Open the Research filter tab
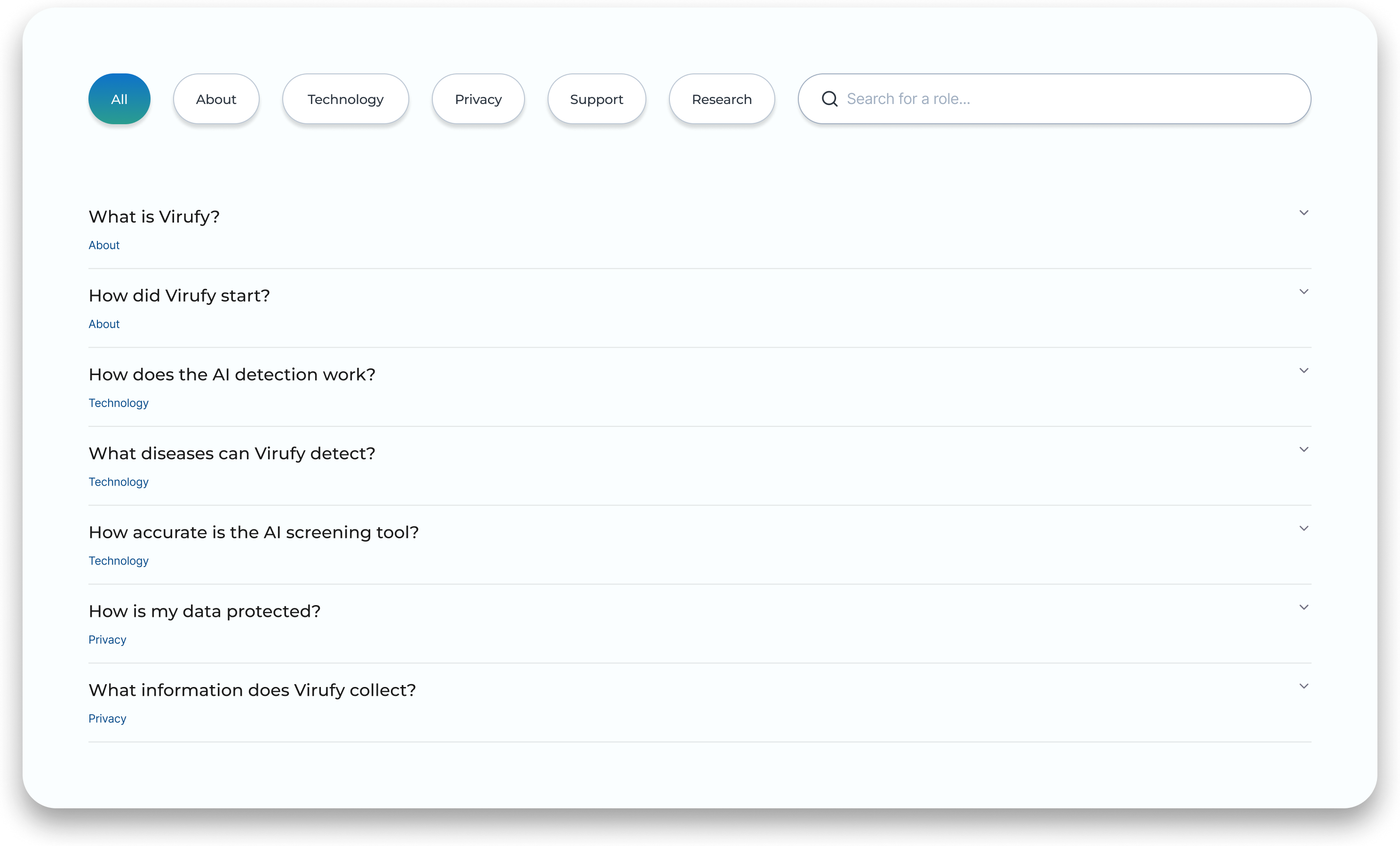The width and height of the screenshot is (1400, 846). pyautogui.click(x=721, y=99)
